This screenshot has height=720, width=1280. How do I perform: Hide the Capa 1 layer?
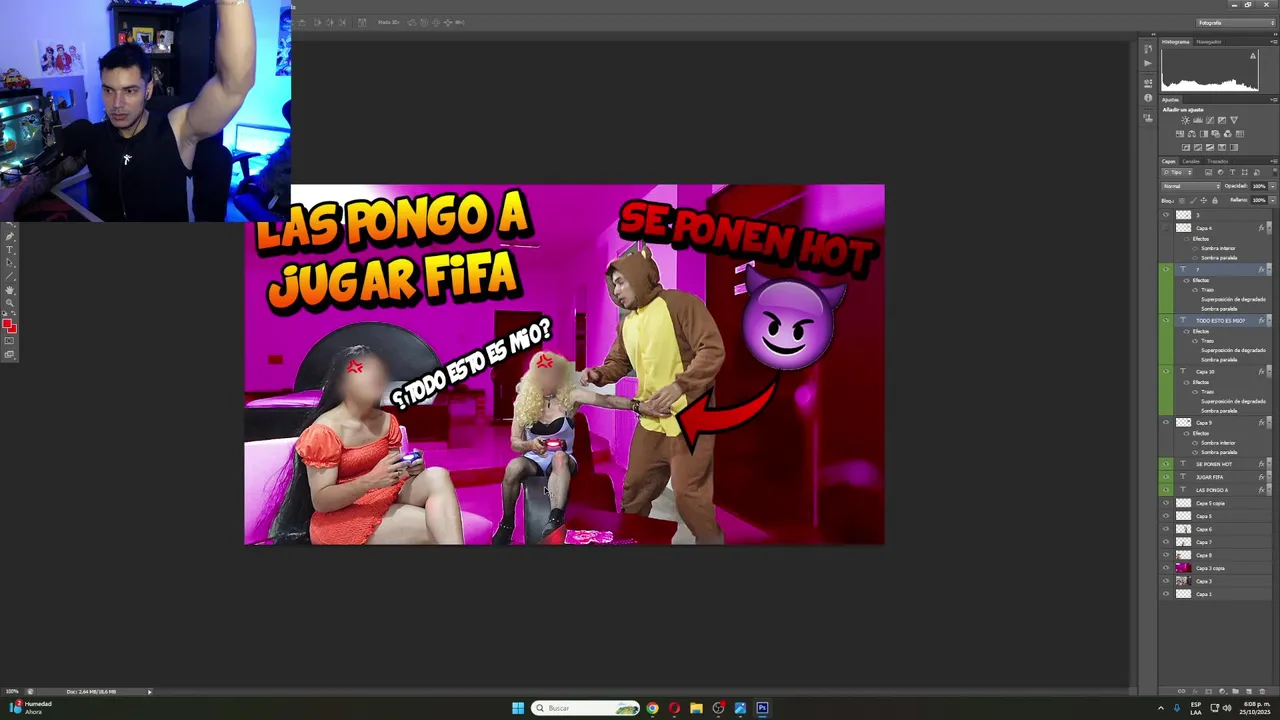pos(1165,594)
